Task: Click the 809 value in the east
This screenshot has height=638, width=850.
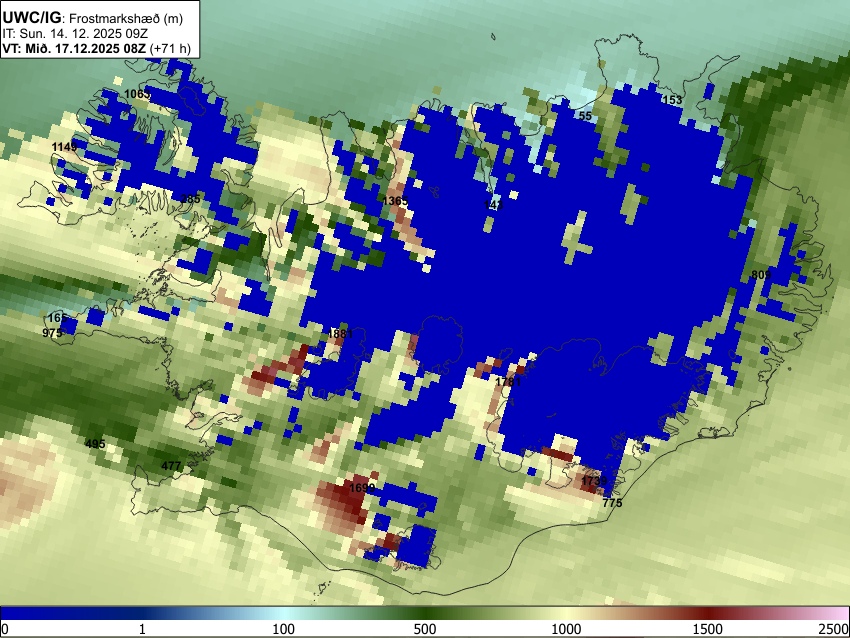Action: coord(761,275)
